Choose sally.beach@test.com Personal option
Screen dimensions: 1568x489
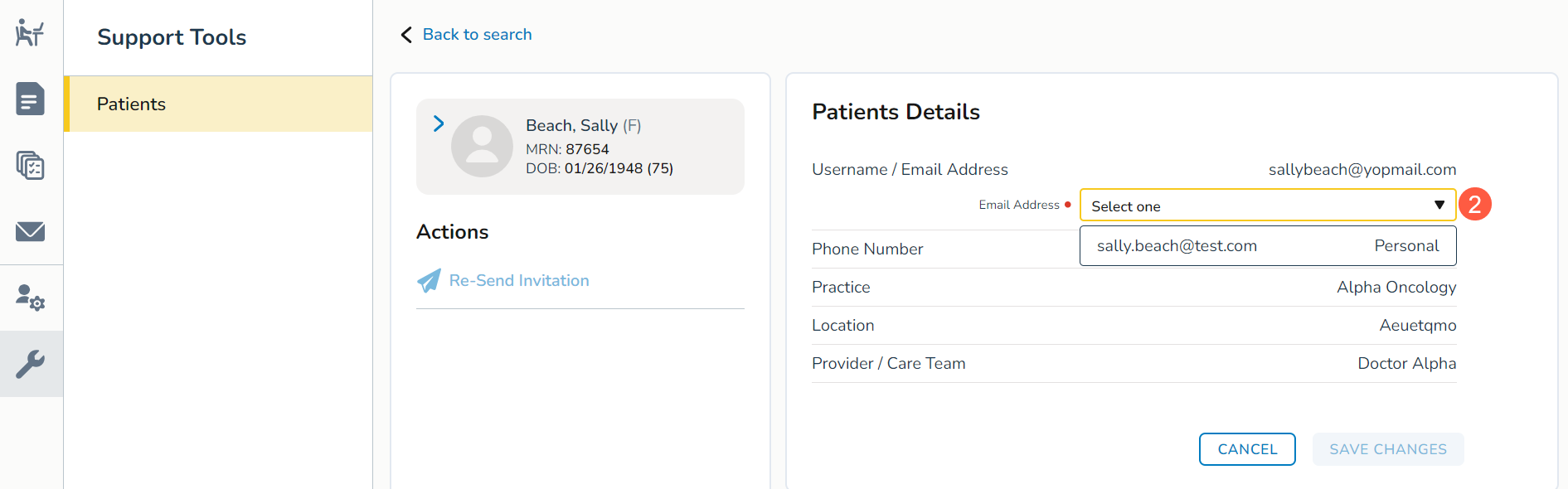coord(1267,246)
